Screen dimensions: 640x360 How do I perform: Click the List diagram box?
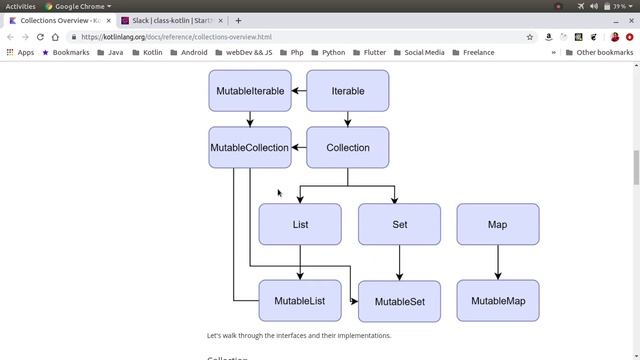(300, 224)
